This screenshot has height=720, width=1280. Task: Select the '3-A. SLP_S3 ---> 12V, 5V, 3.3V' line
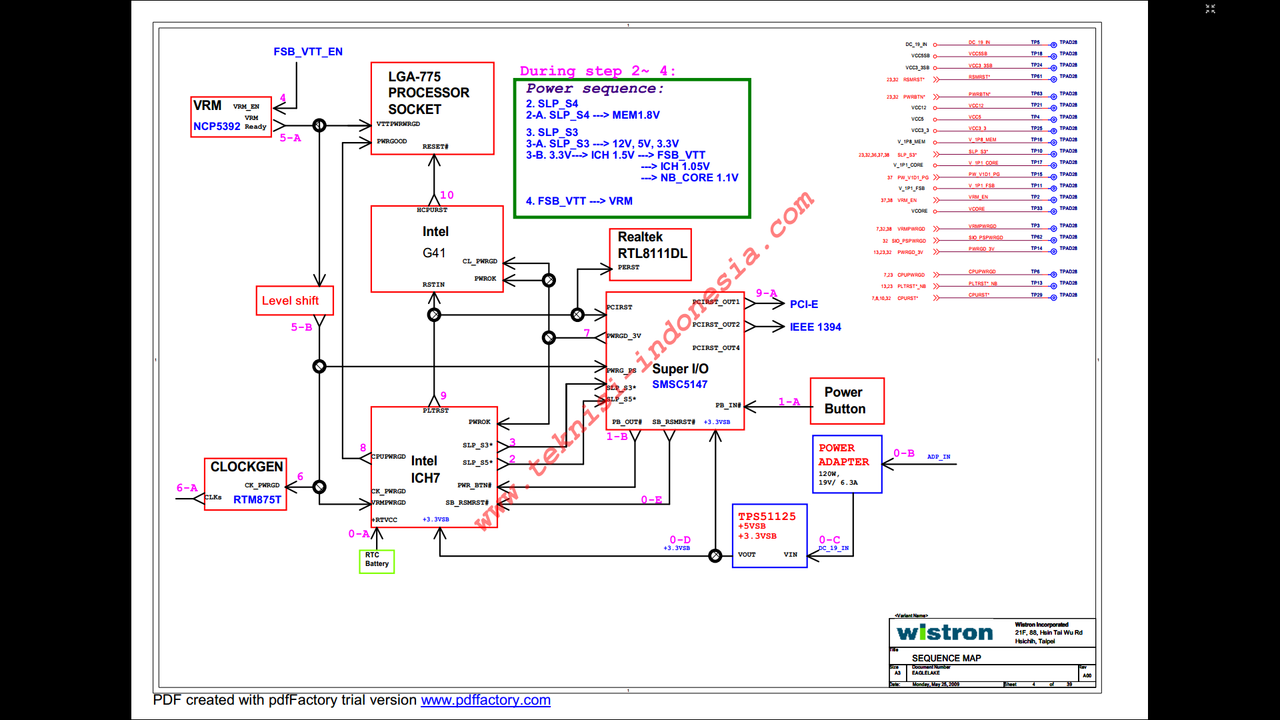click(602, 144)
